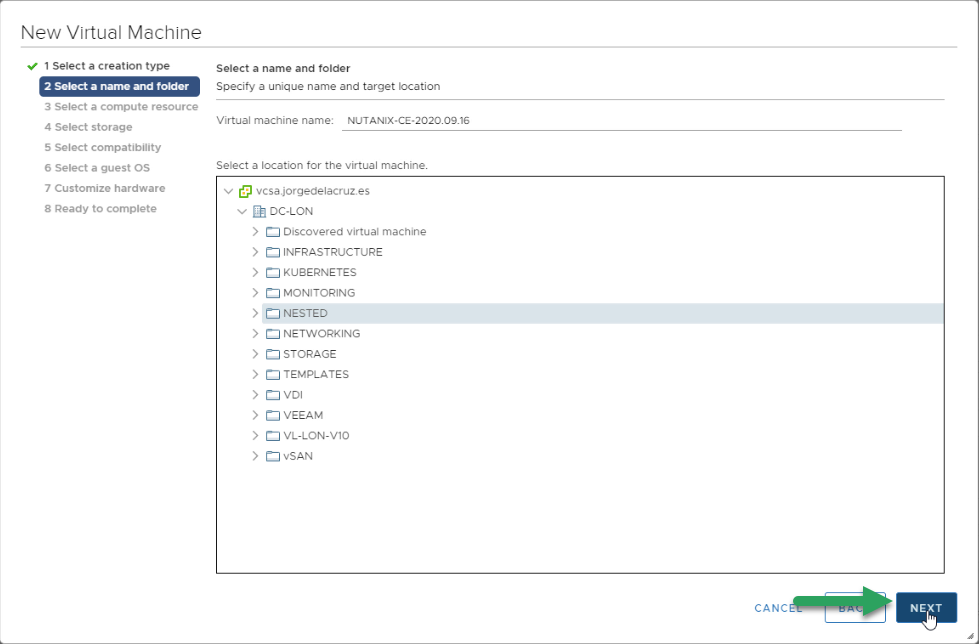Click the virtual machine name field
Image resolution: width=979 pixels, height=644 pixels.
tap(621, 121)
